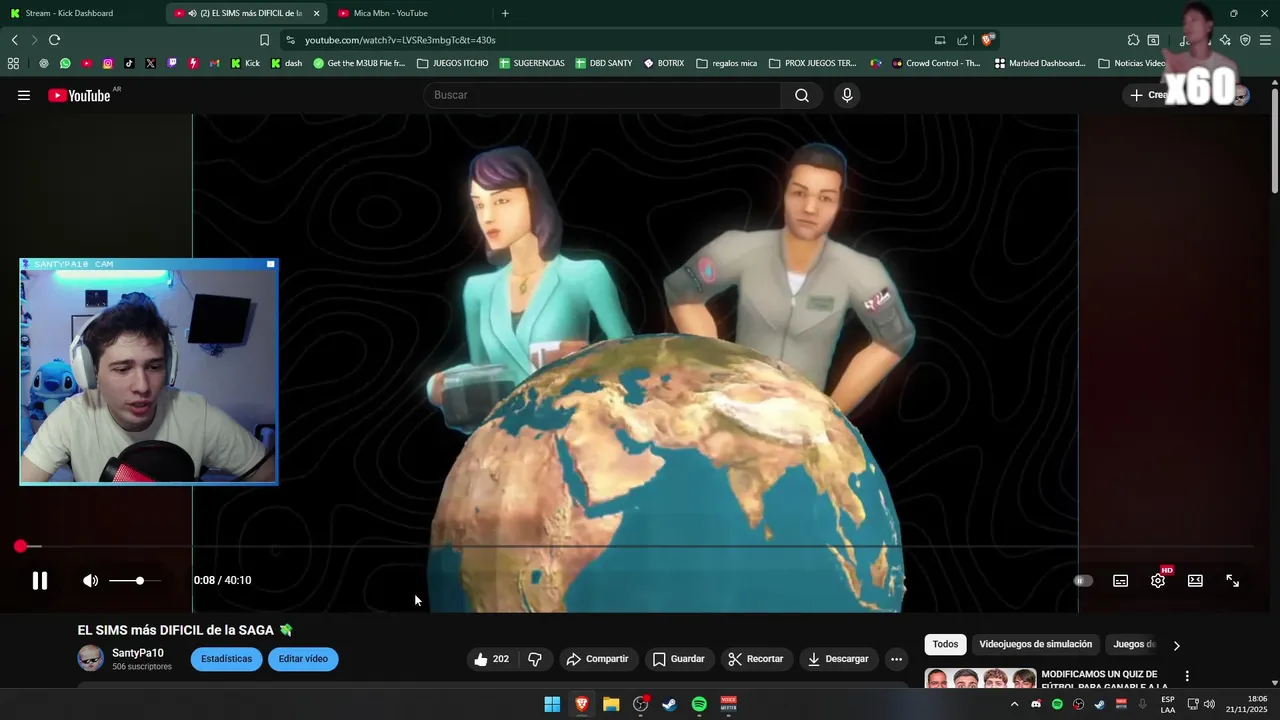Click the SantyPa10 channel avatar

pyautogui.click(x=91, y=658)
